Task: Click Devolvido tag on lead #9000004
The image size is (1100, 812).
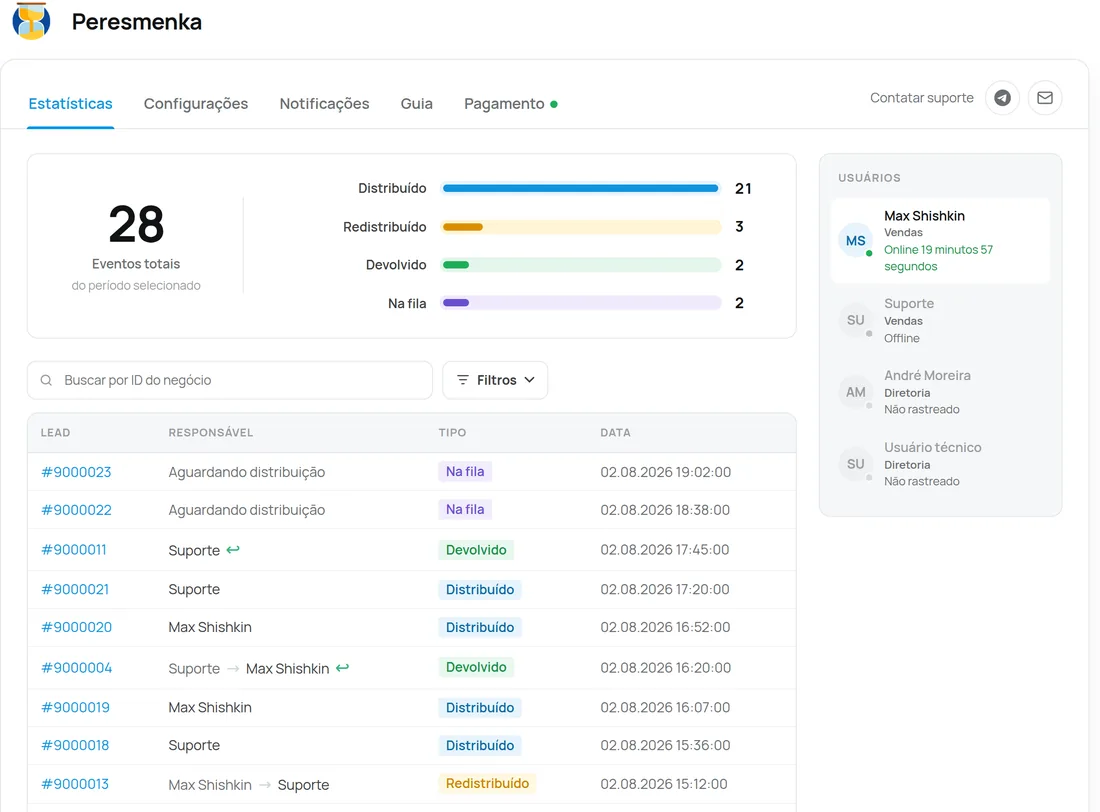Action: click(476, 667)
